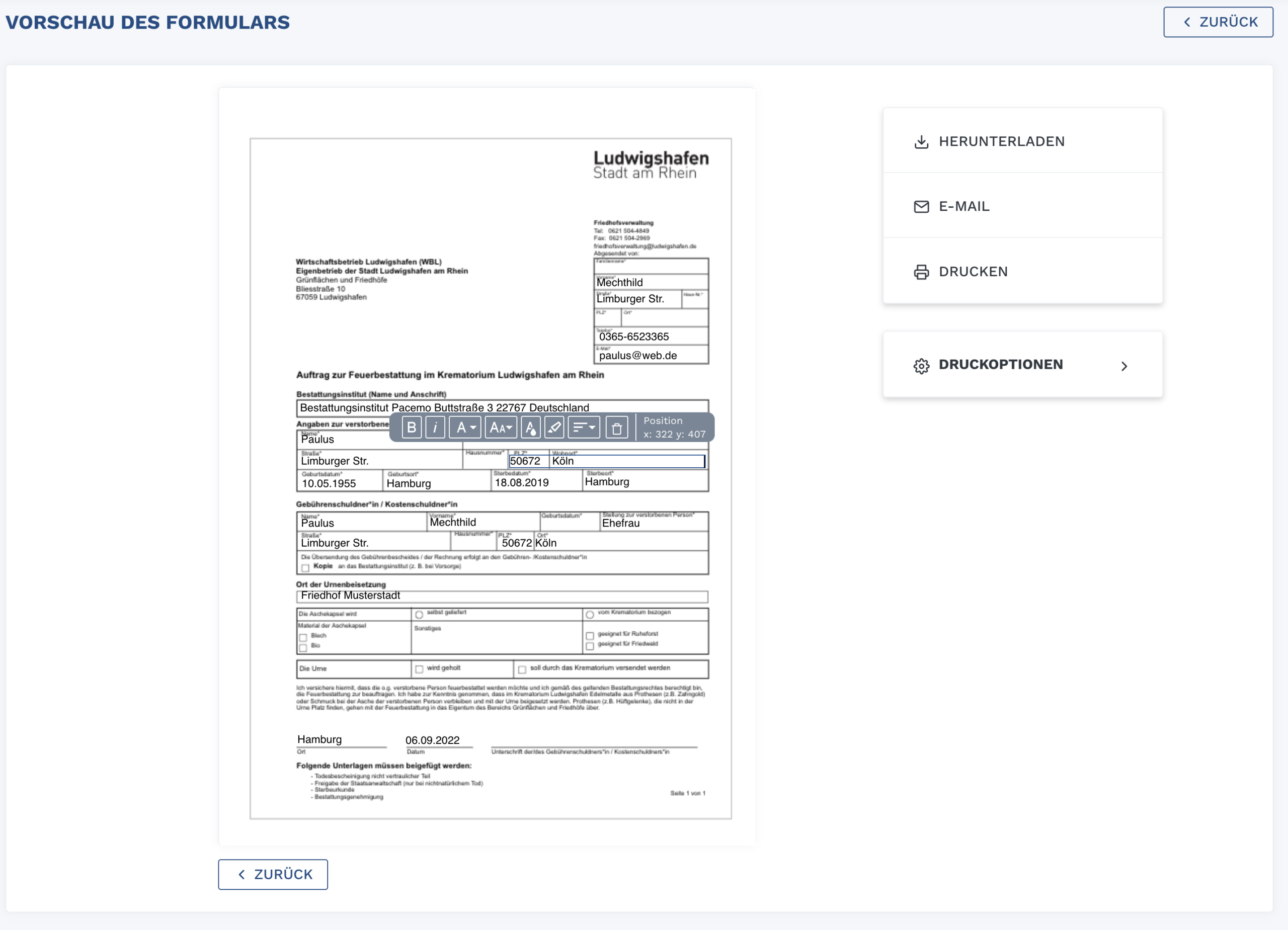
Task: Click the Vorname Mechthild in Gebührenschuldner section
Action: (482, 522)
